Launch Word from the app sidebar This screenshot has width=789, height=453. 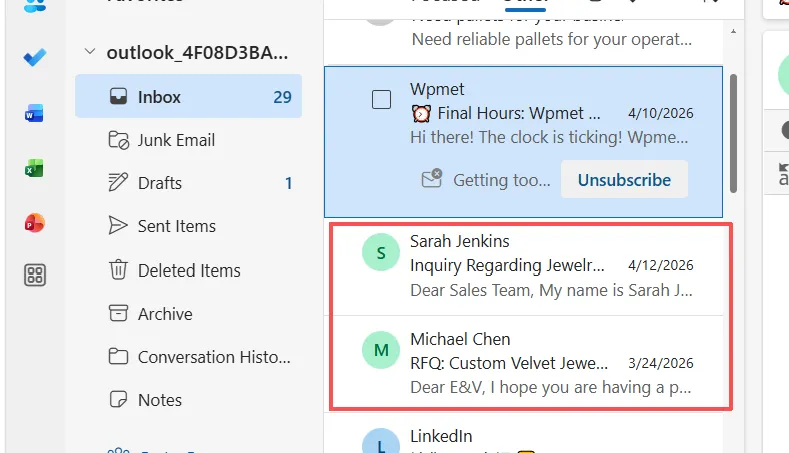point(35,113)
